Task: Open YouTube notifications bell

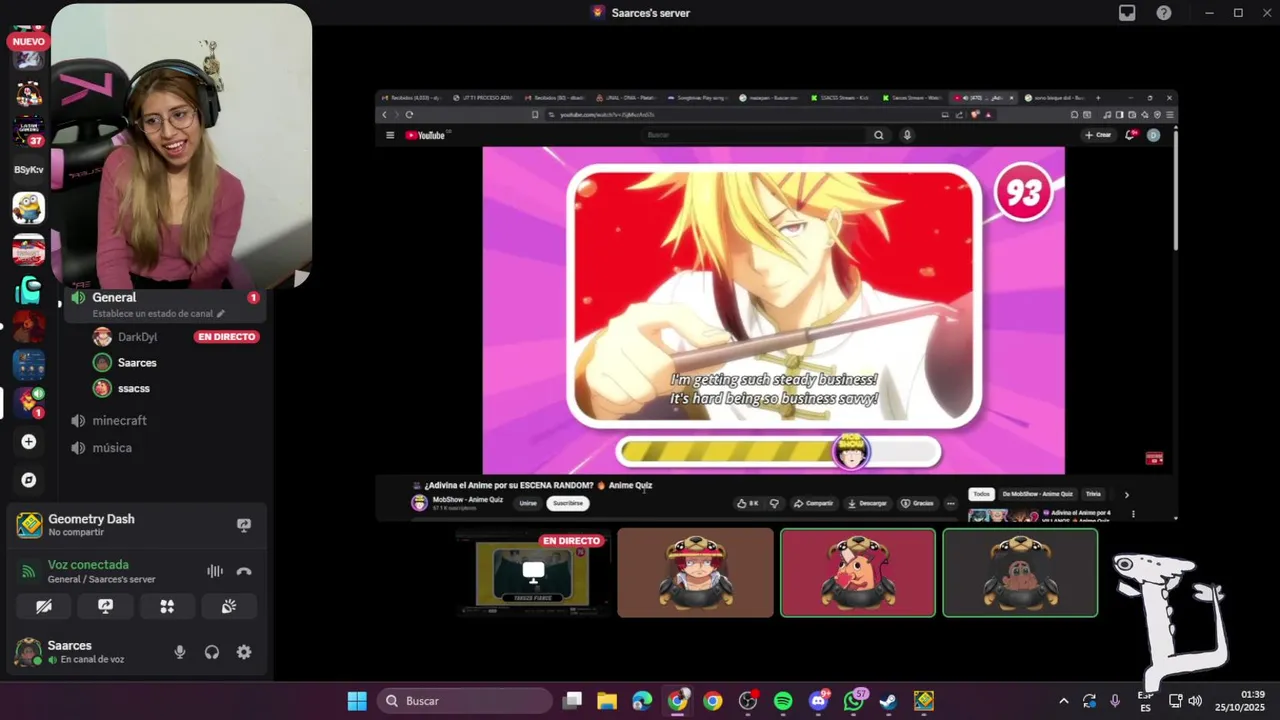Action: pyautogui.click(x=1131, y=135)
